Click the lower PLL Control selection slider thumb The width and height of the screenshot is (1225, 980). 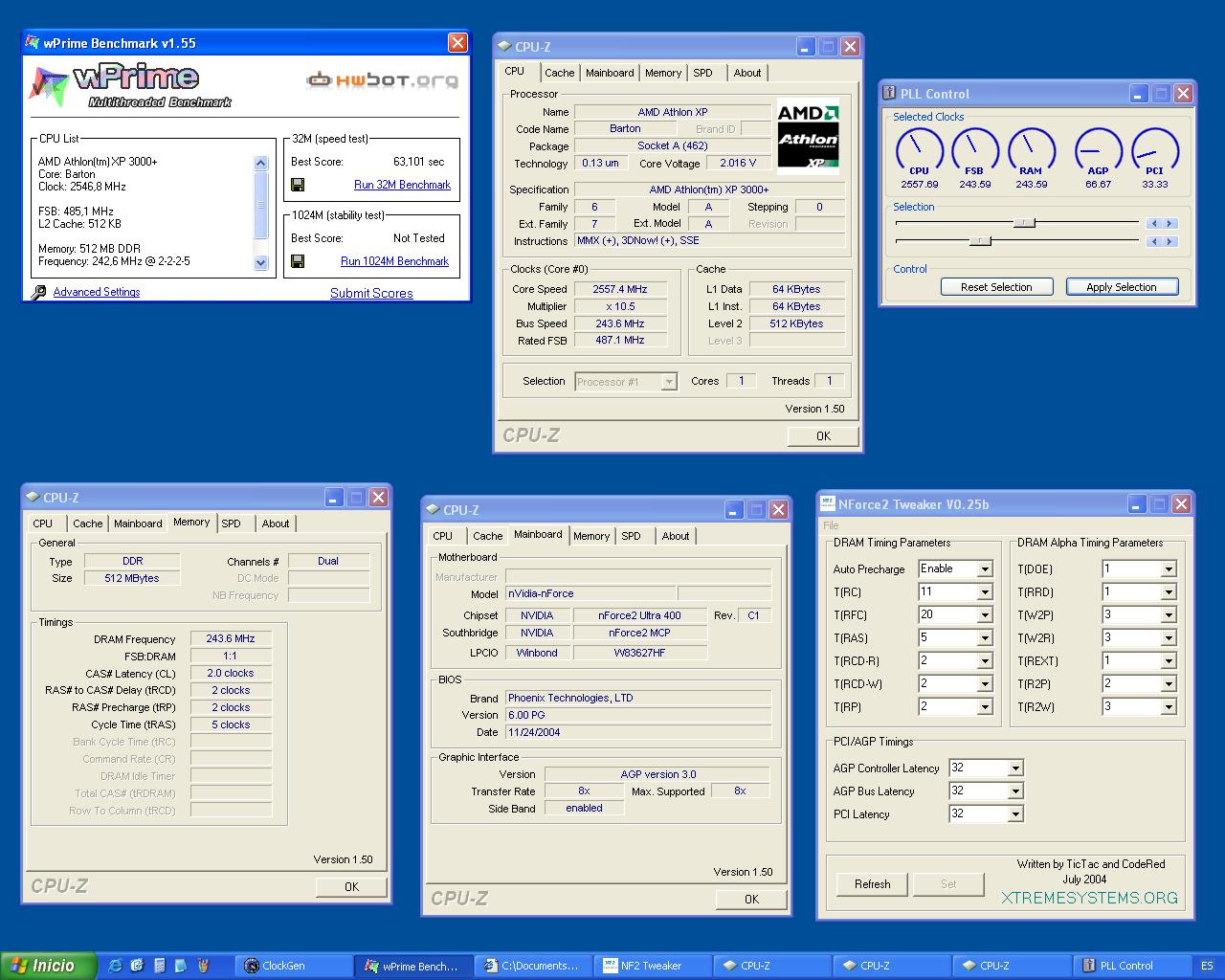coord(980,241)
